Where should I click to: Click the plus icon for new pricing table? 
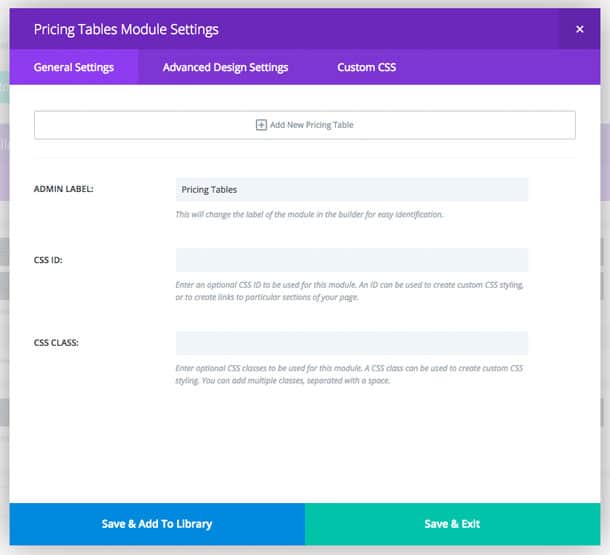[262, 125]
